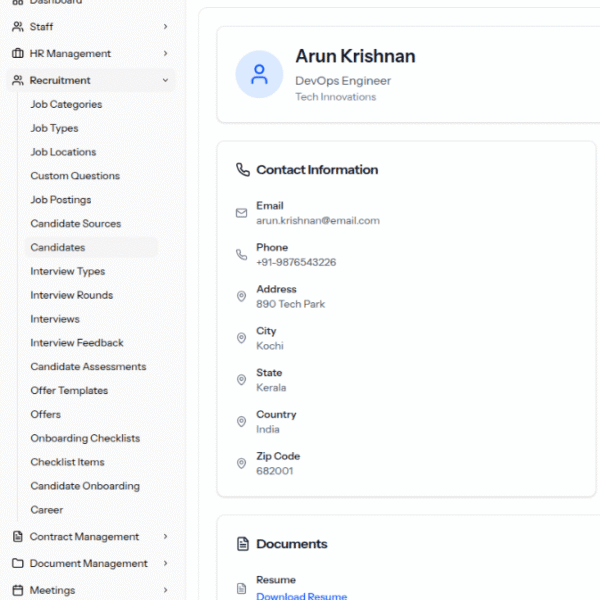Click the HR Management briefcase icon
The height and width of the screenshot is (600, 600).
pos(18,54)
